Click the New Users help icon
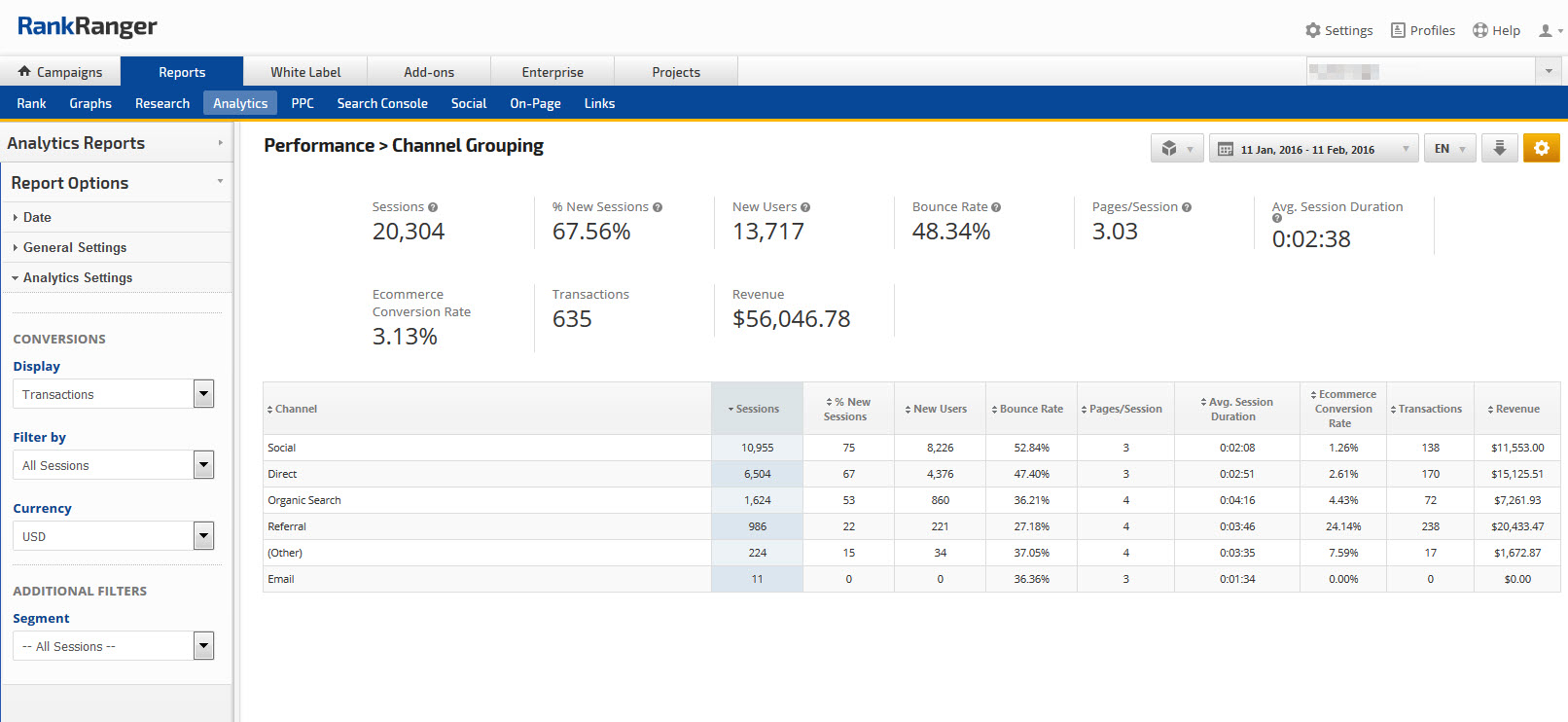The width and height of the screenshot is (1568, 722). pos(805,207)
